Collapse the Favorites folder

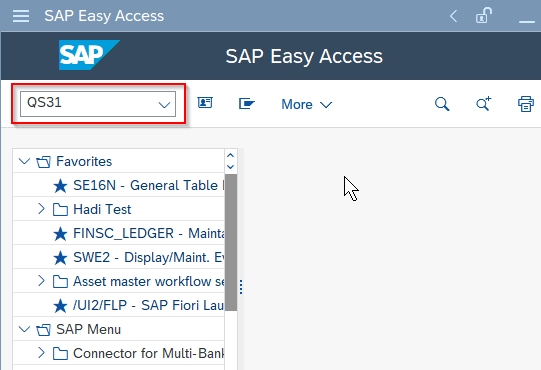click(24, 161)
